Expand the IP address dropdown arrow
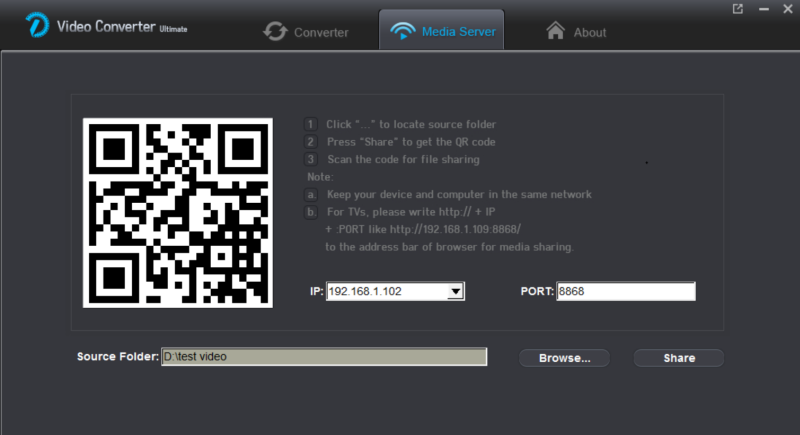Image resolution: width=800 pixels, height=435 pixels. tap(456, 291)
